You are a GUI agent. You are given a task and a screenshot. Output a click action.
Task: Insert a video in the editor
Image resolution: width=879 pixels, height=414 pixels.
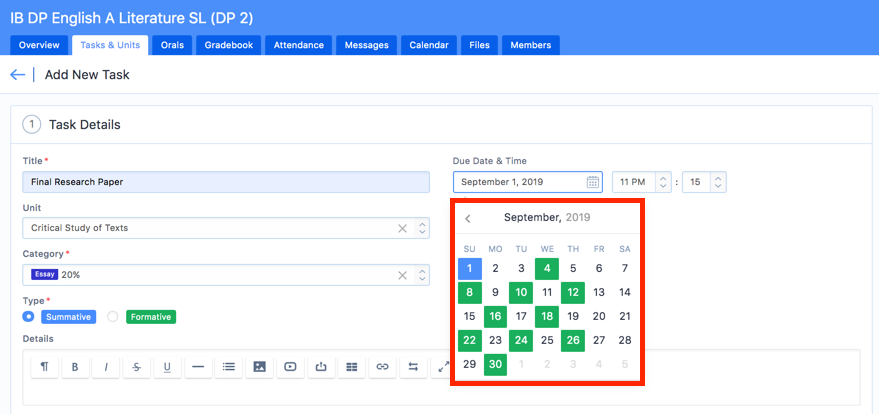click(290, 367)
